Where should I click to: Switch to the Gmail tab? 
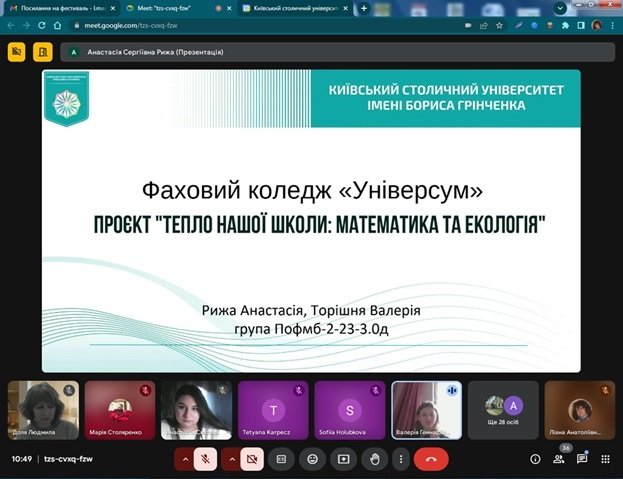click(x=62, y=8)
